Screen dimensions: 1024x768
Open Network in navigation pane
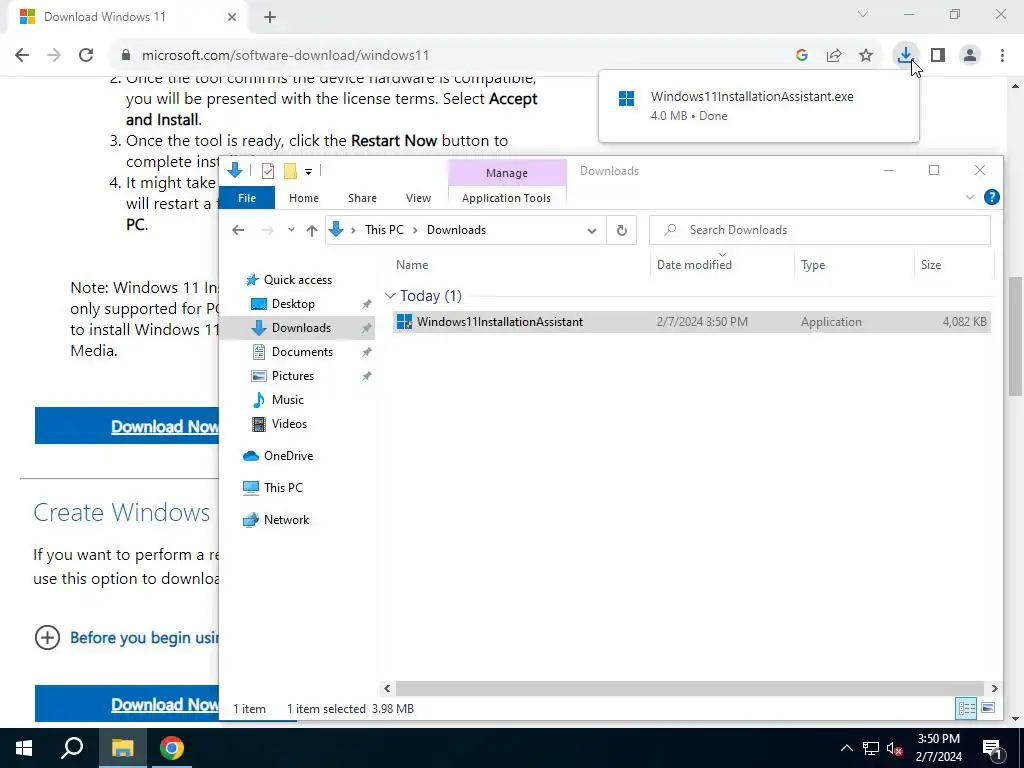286,520
